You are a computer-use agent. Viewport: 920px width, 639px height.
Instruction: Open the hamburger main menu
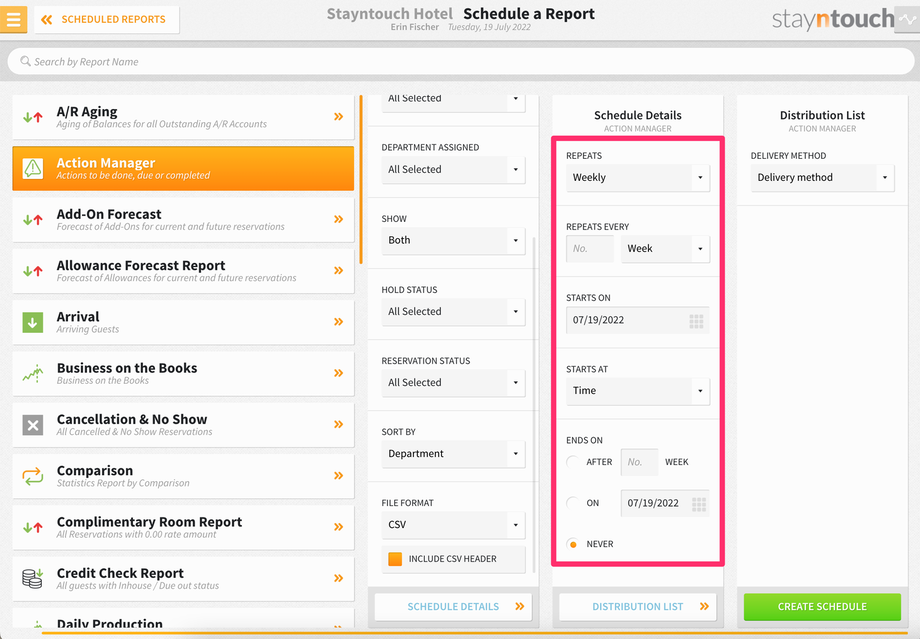[13, 19]
